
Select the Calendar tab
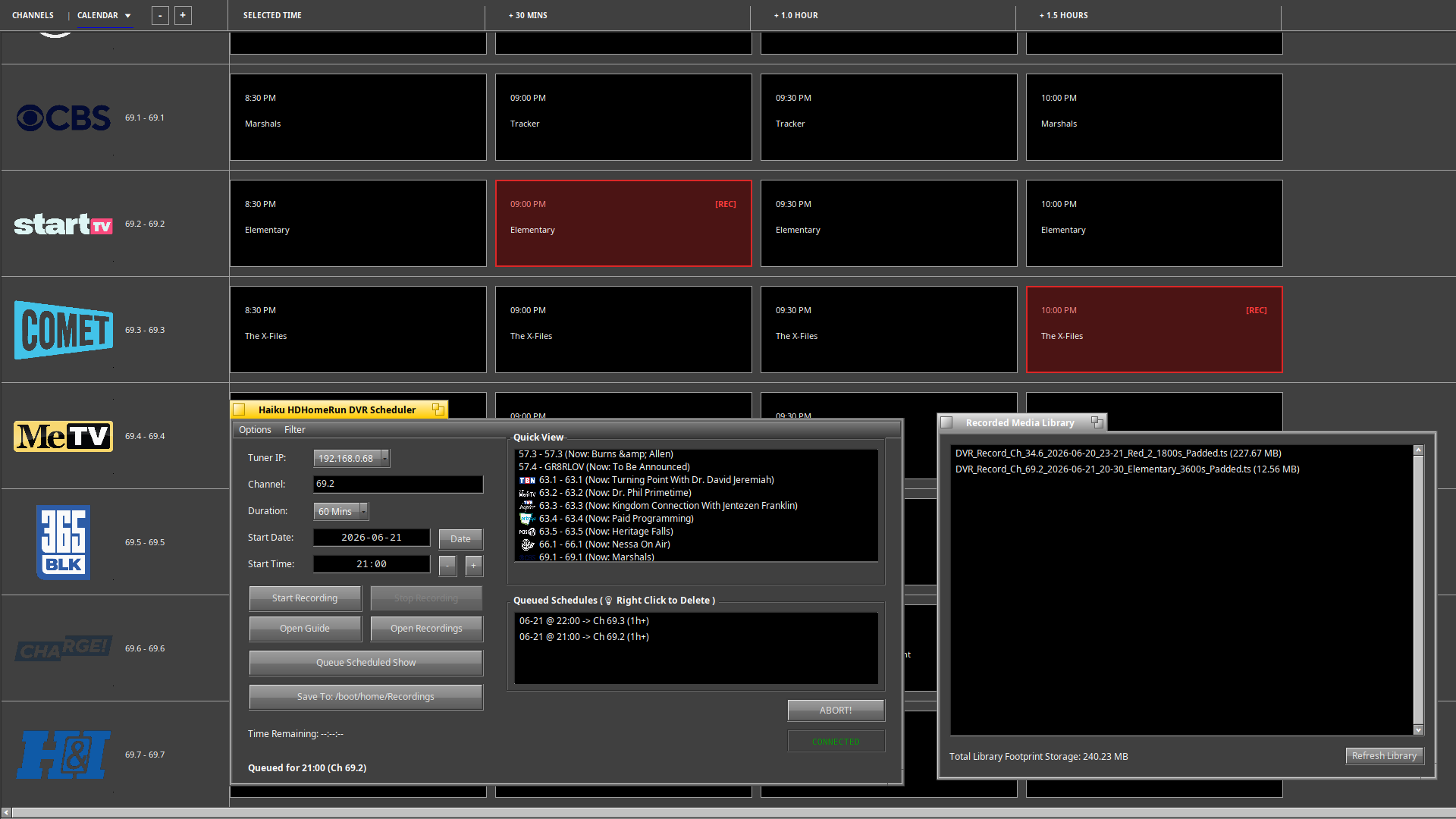click(98, 15)
